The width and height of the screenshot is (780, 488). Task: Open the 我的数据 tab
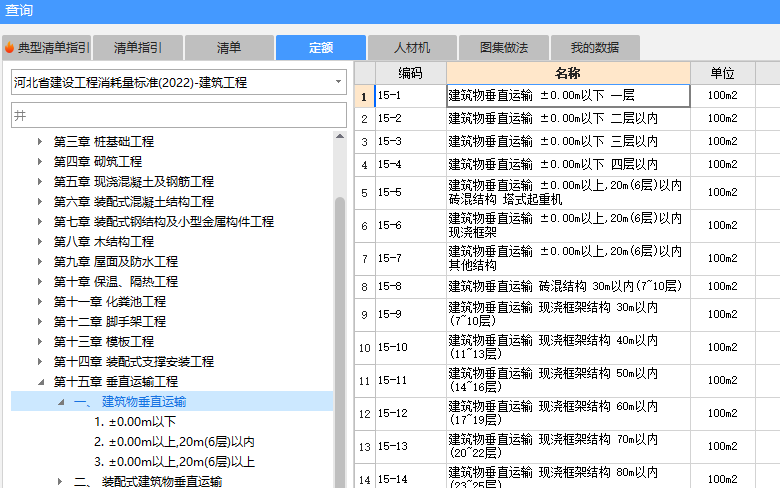tap(595, 48)
